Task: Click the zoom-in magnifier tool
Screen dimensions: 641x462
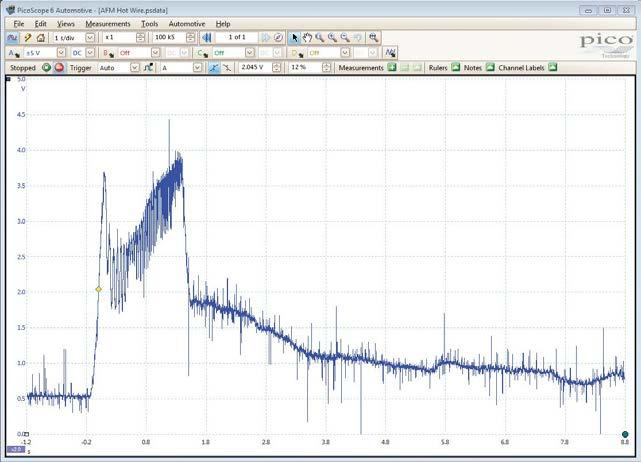Action: point(332,38)
